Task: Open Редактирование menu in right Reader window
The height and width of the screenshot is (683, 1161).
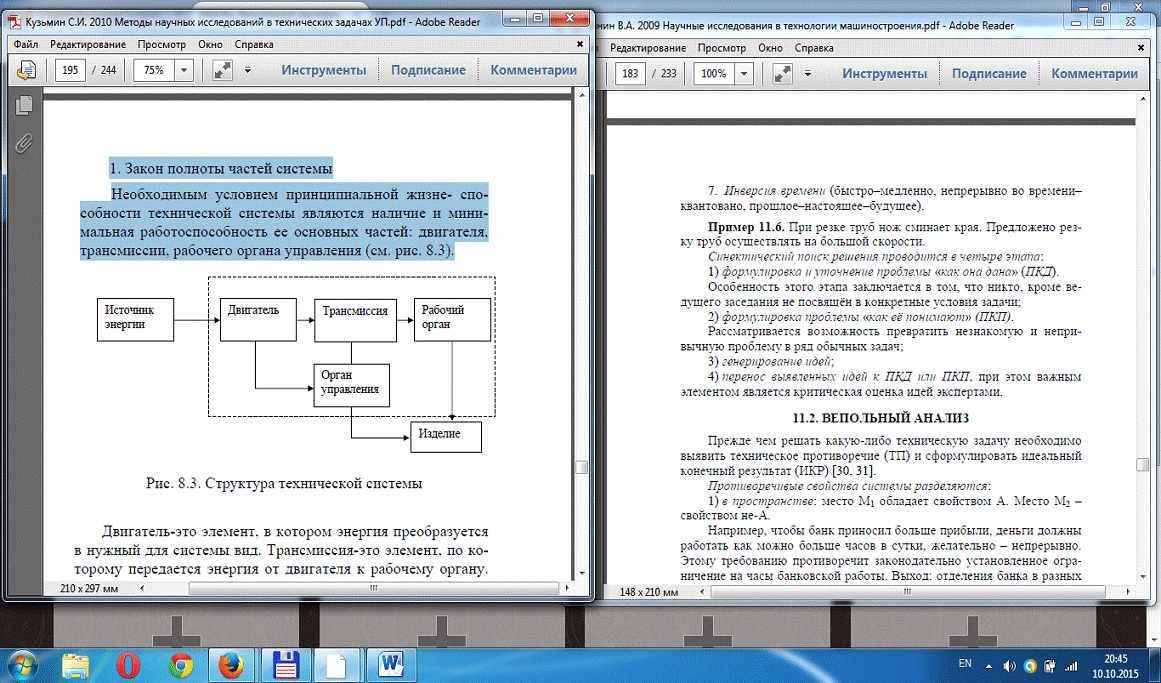Action: [648, 47]
